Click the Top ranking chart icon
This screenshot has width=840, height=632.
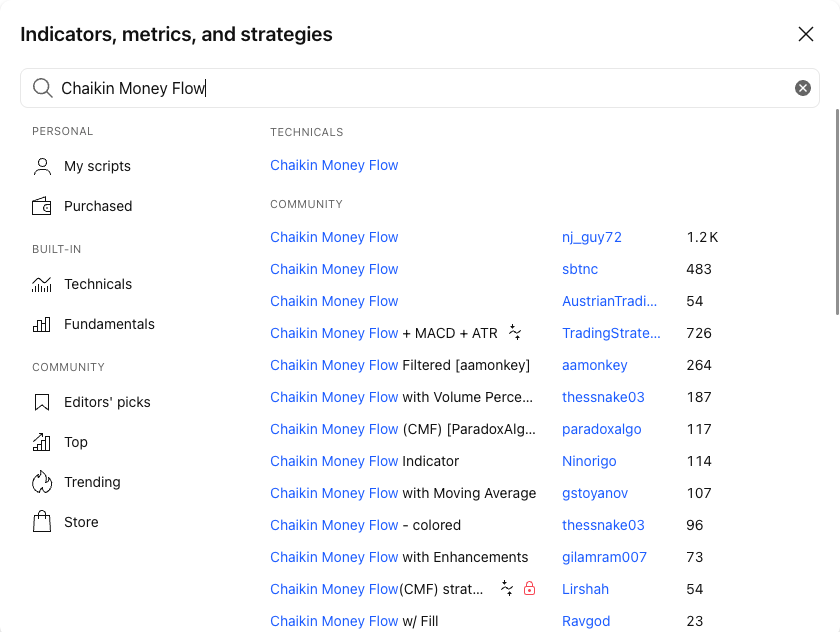click(42, 442)
